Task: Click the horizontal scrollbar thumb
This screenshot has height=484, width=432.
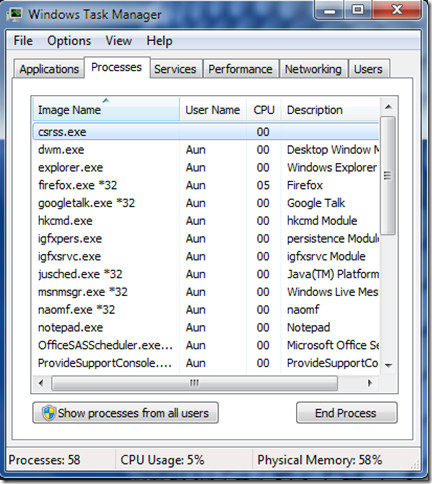Action: (x=194, y=383)
